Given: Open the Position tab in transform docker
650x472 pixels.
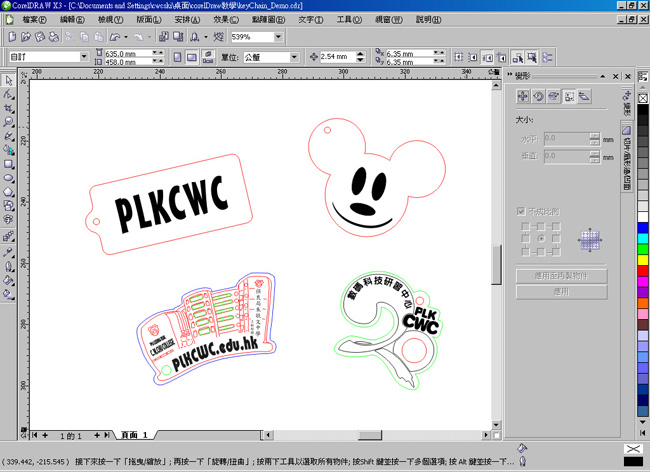Looking at the screenshot, I should coord(523,96).
